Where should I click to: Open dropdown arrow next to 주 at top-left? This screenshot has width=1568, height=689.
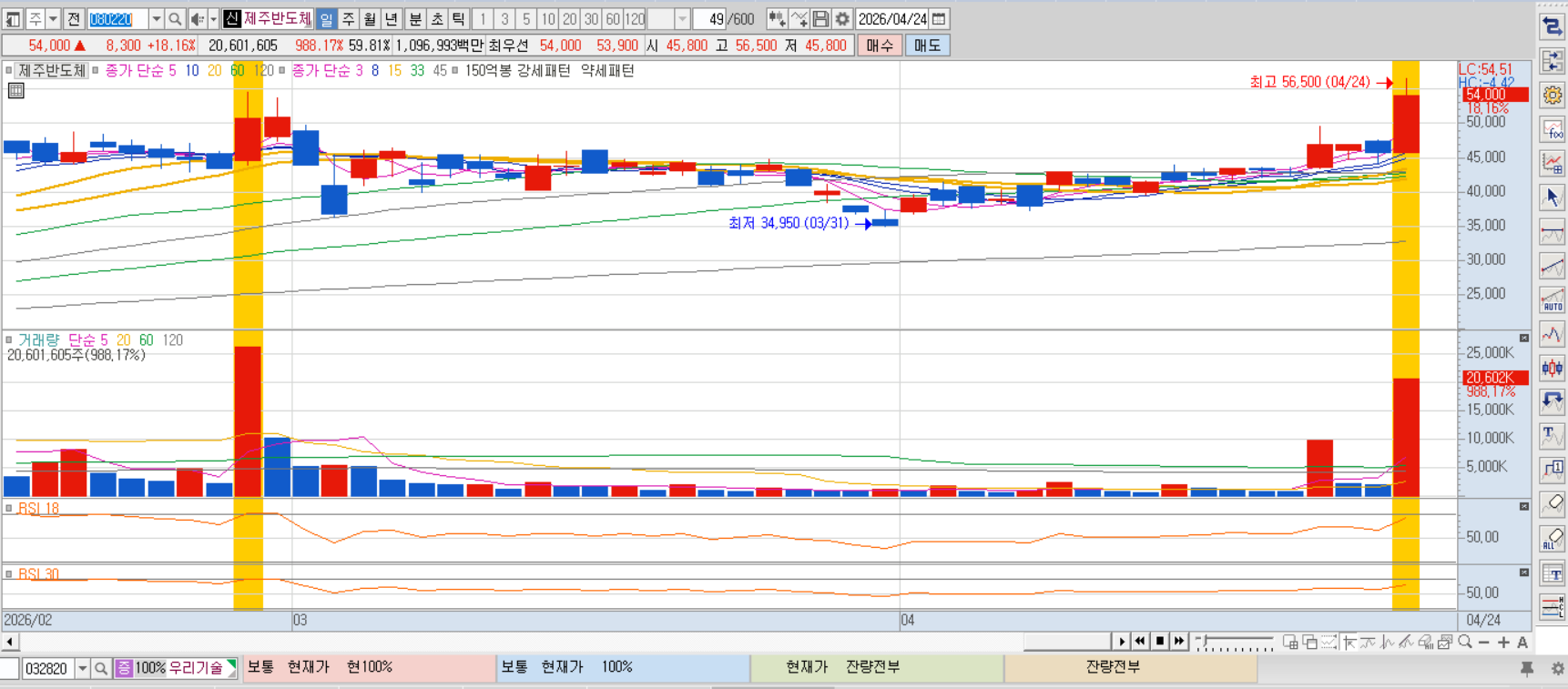coord(53,19)
